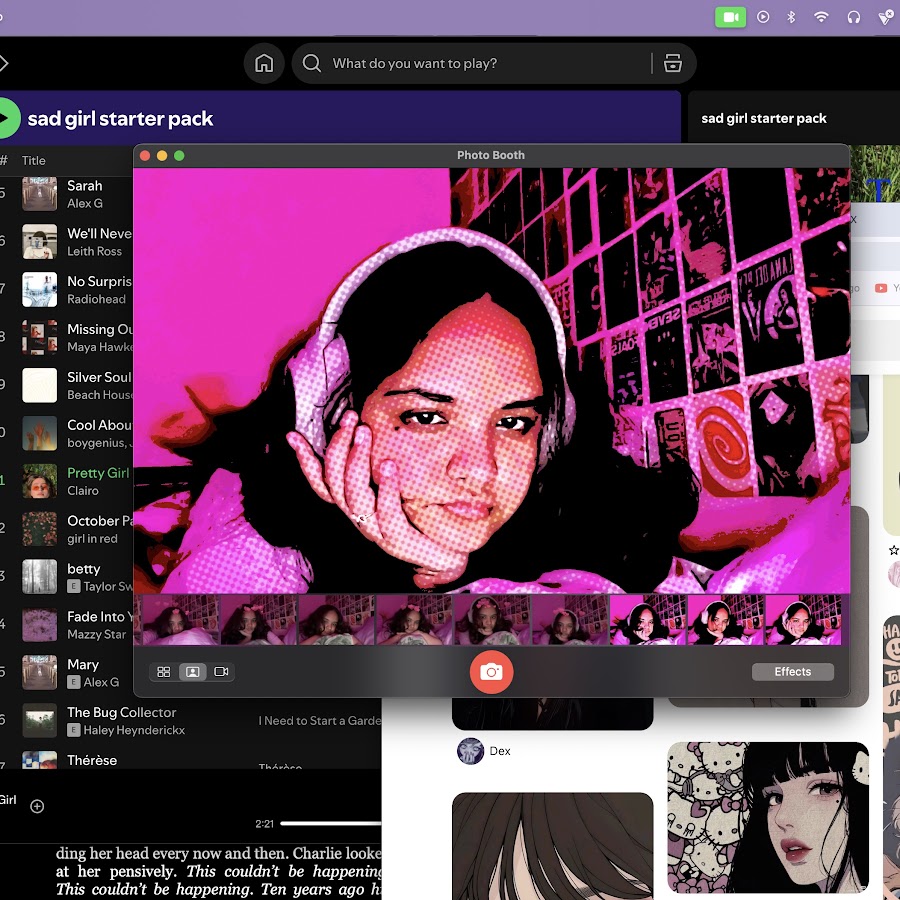This screenshot has width=900, height=900.
Task: Click the album art for Leith Ross track
Action: pos(40,242)
